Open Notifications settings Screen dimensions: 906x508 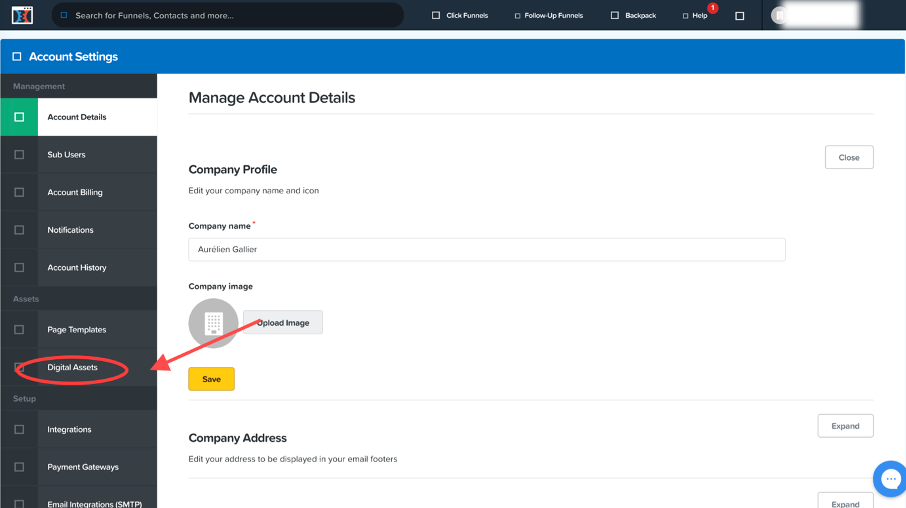tap(79, 229)
